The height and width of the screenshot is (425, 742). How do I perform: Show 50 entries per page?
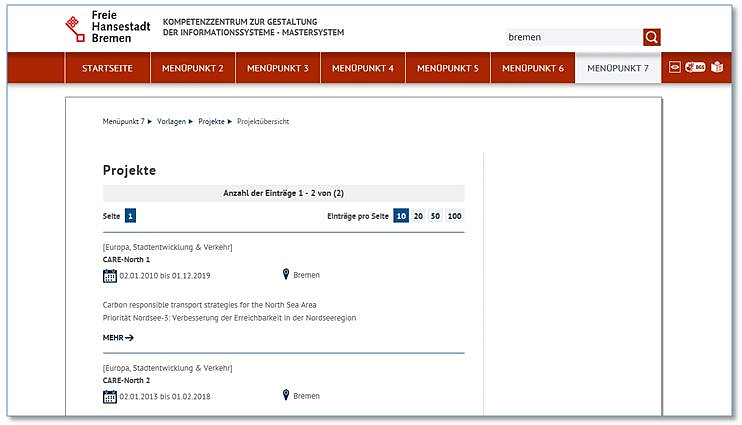click(435, 216)
